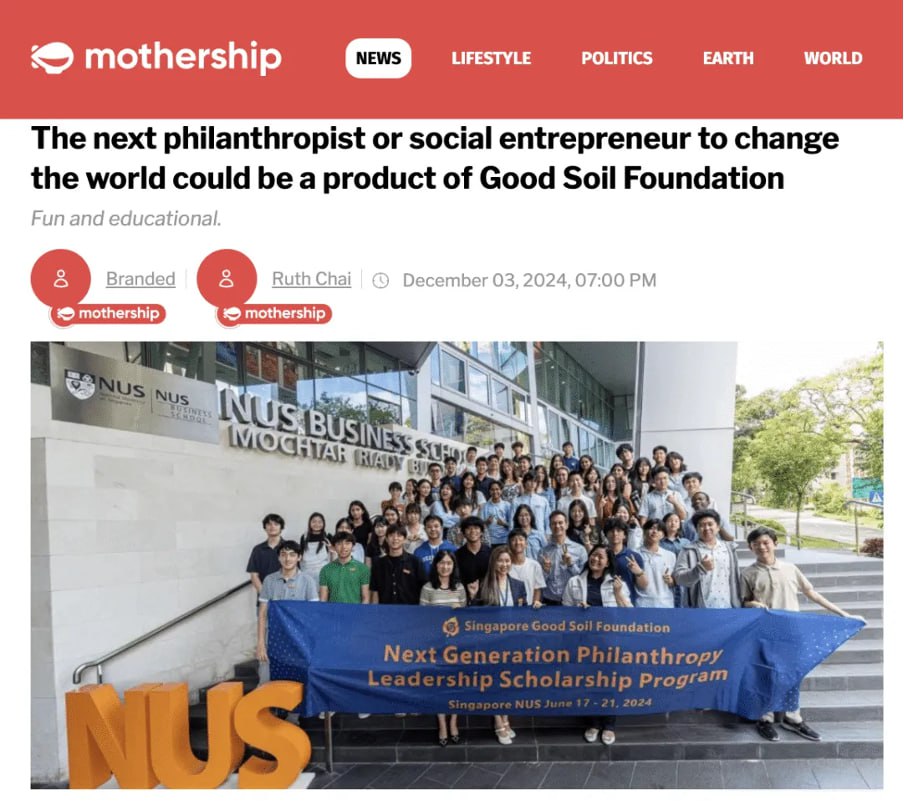Click the clock icon beside the date
Viewport: 904px width, 806px height.
click(x=381, y=281)
